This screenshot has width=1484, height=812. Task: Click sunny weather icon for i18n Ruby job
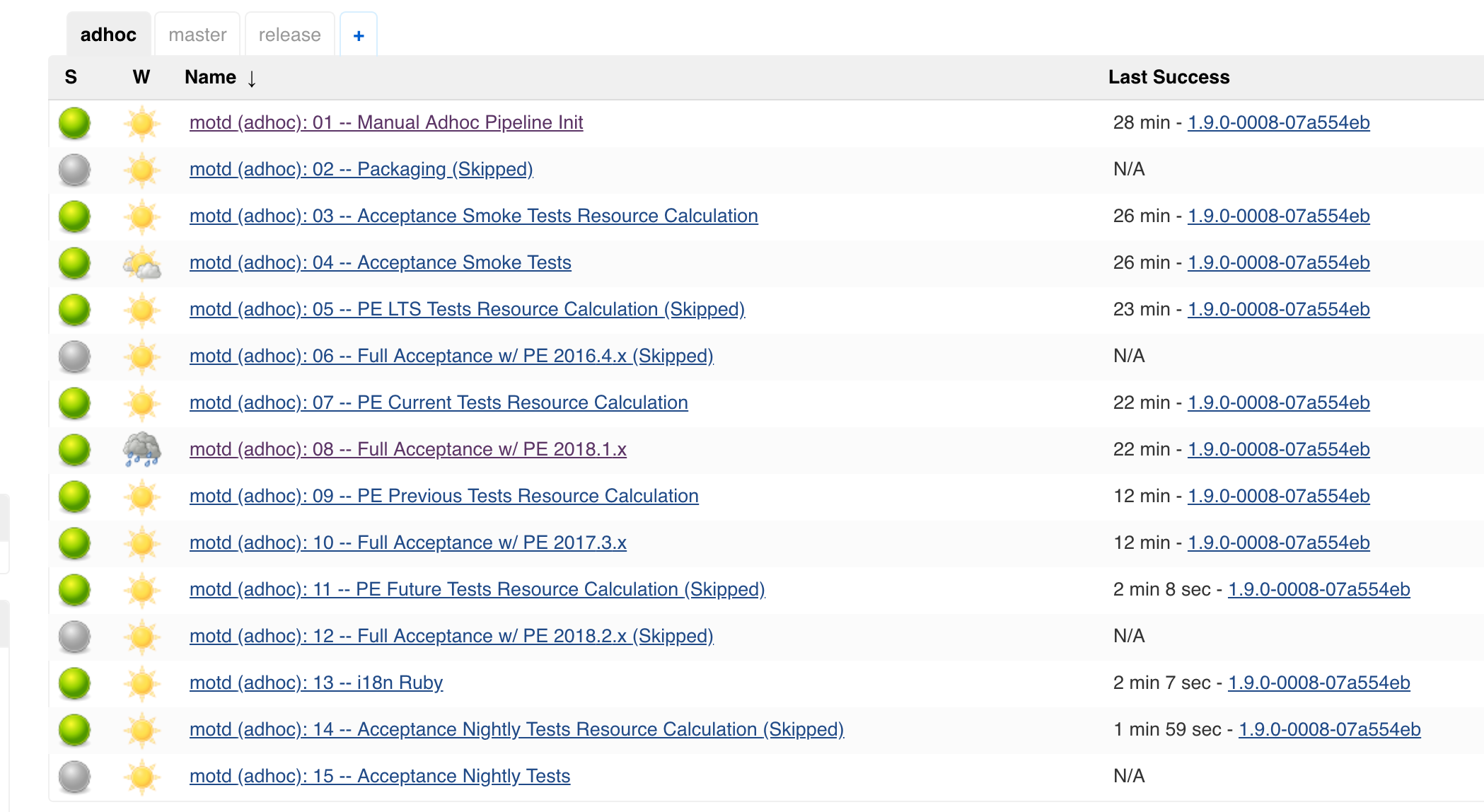(x=141, y=683)
